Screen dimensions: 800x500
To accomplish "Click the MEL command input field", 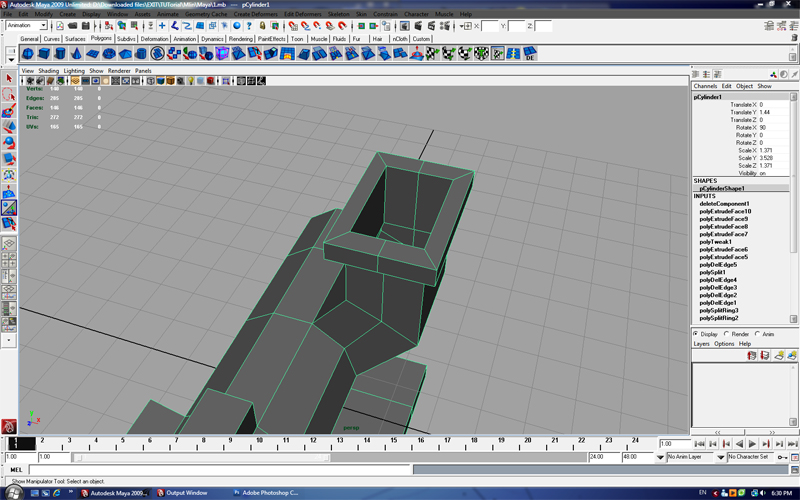I will point(220,469).
